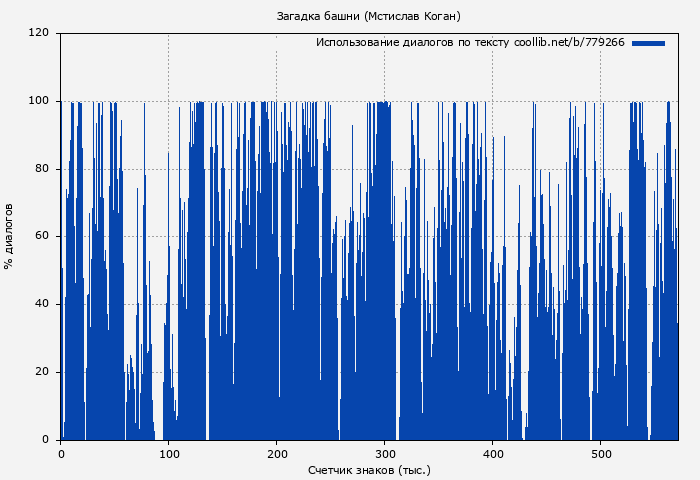Click the 0 tick on vertical axis
The width and height of the screenshot is (700, 480).
pos(45,440)
